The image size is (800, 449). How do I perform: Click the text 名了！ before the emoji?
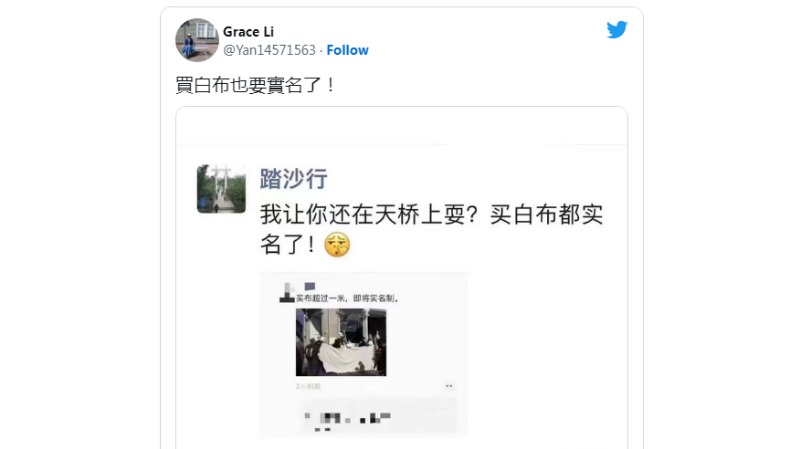[x=288, y=244]
